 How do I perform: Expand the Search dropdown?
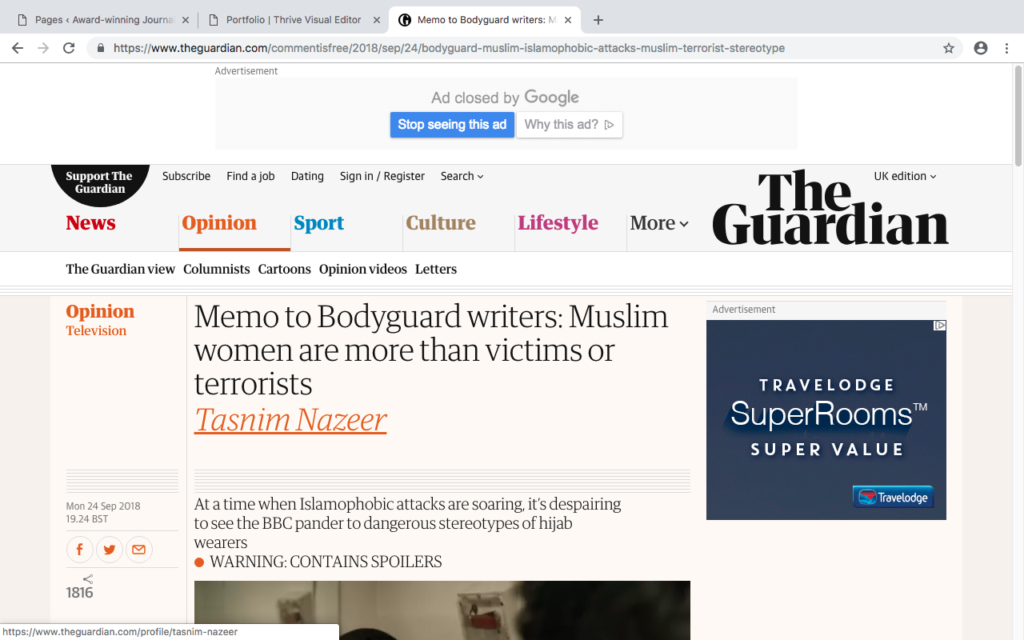tap(462, 176)
